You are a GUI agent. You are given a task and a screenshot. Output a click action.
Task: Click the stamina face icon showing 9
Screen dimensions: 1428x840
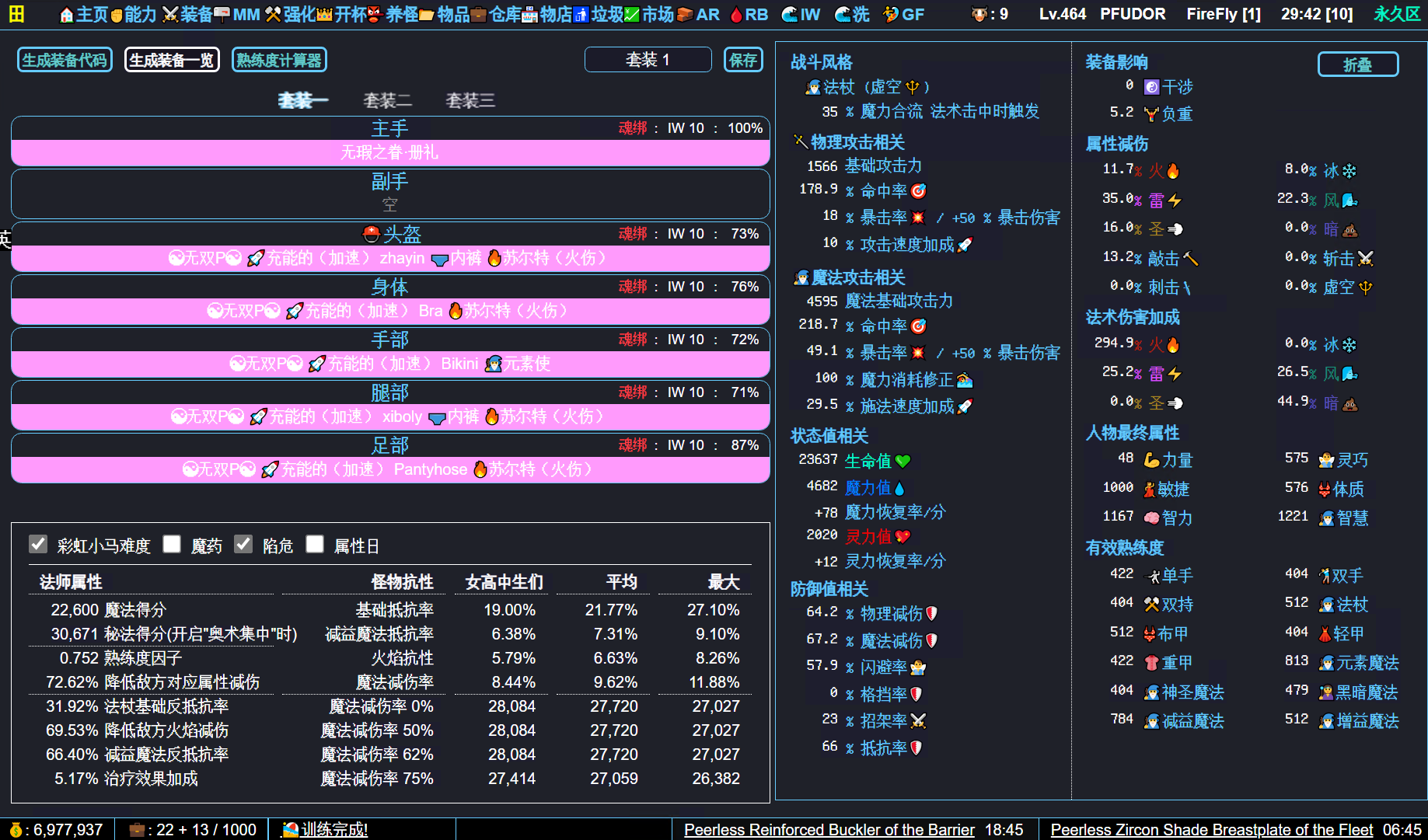(x=979, y=14)
